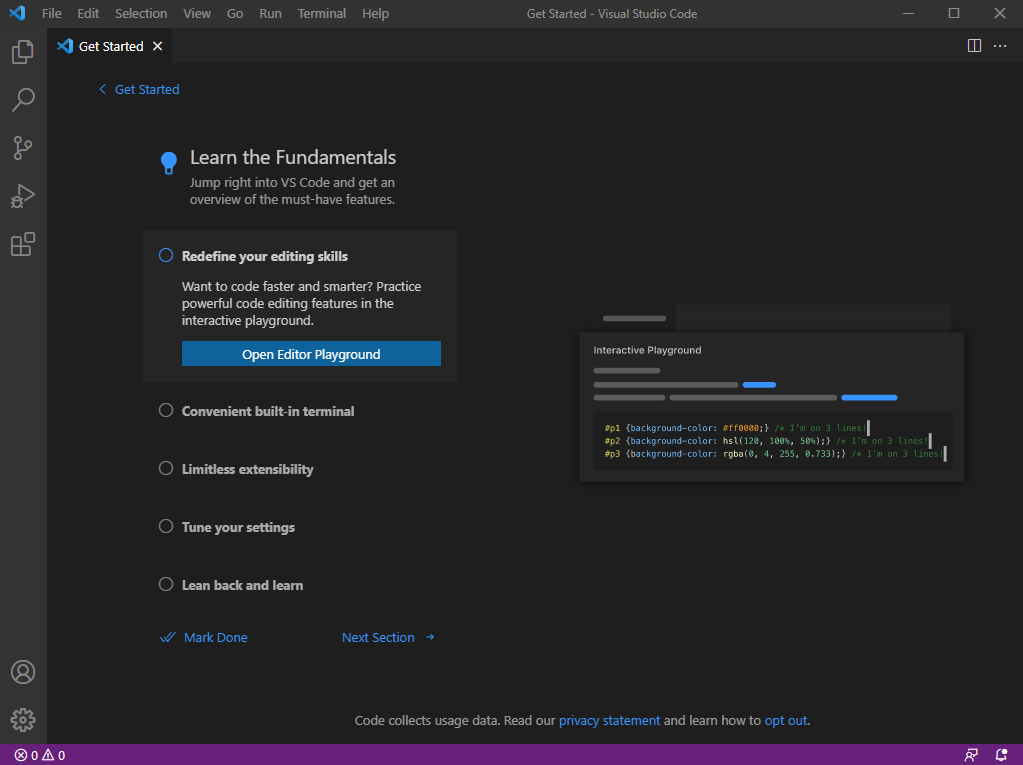Open the Run menu

tap(270, 13)
